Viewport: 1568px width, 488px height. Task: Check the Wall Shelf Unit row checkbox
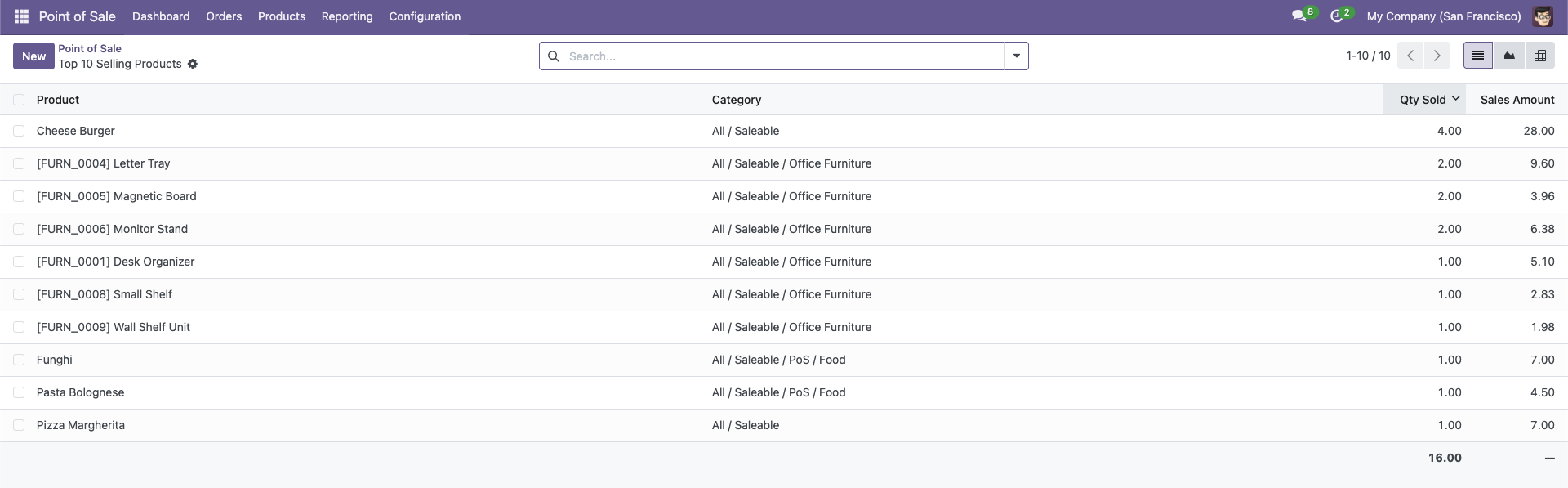click(x=19, y=327)
